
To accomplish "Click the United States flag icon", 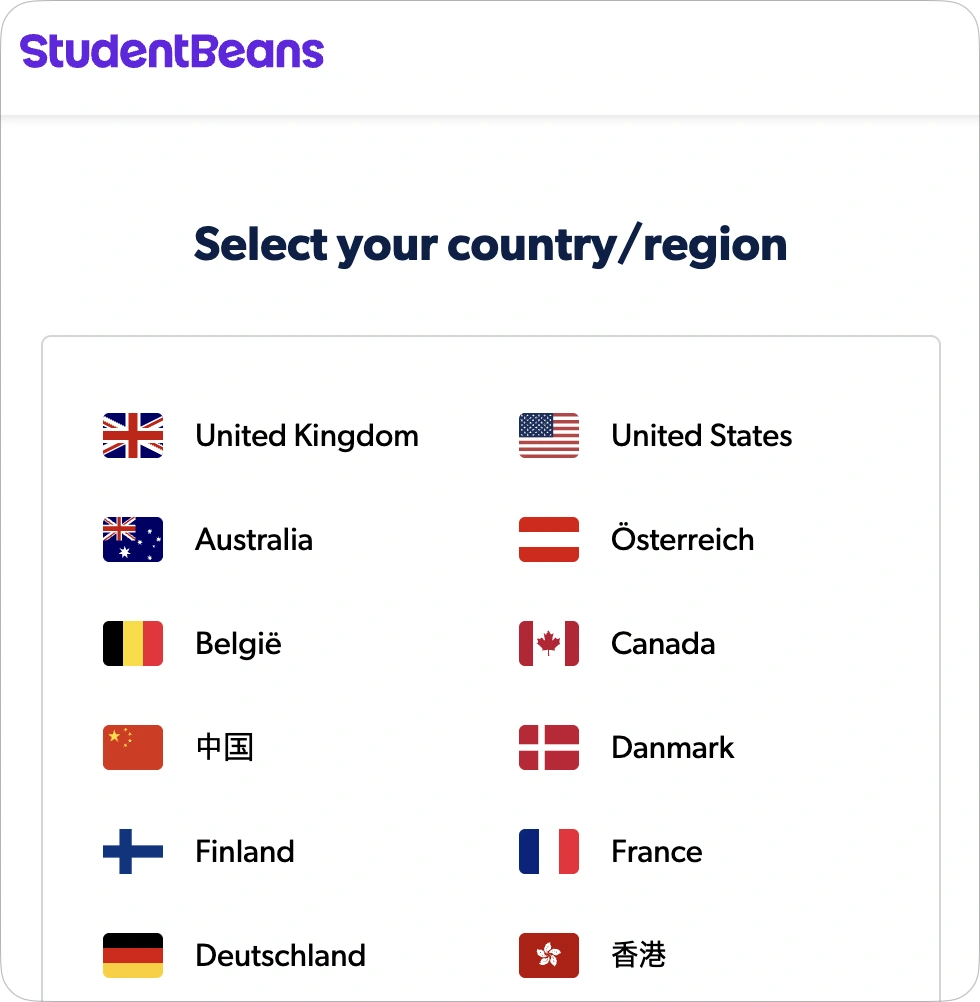I will [x=549, y=436].
